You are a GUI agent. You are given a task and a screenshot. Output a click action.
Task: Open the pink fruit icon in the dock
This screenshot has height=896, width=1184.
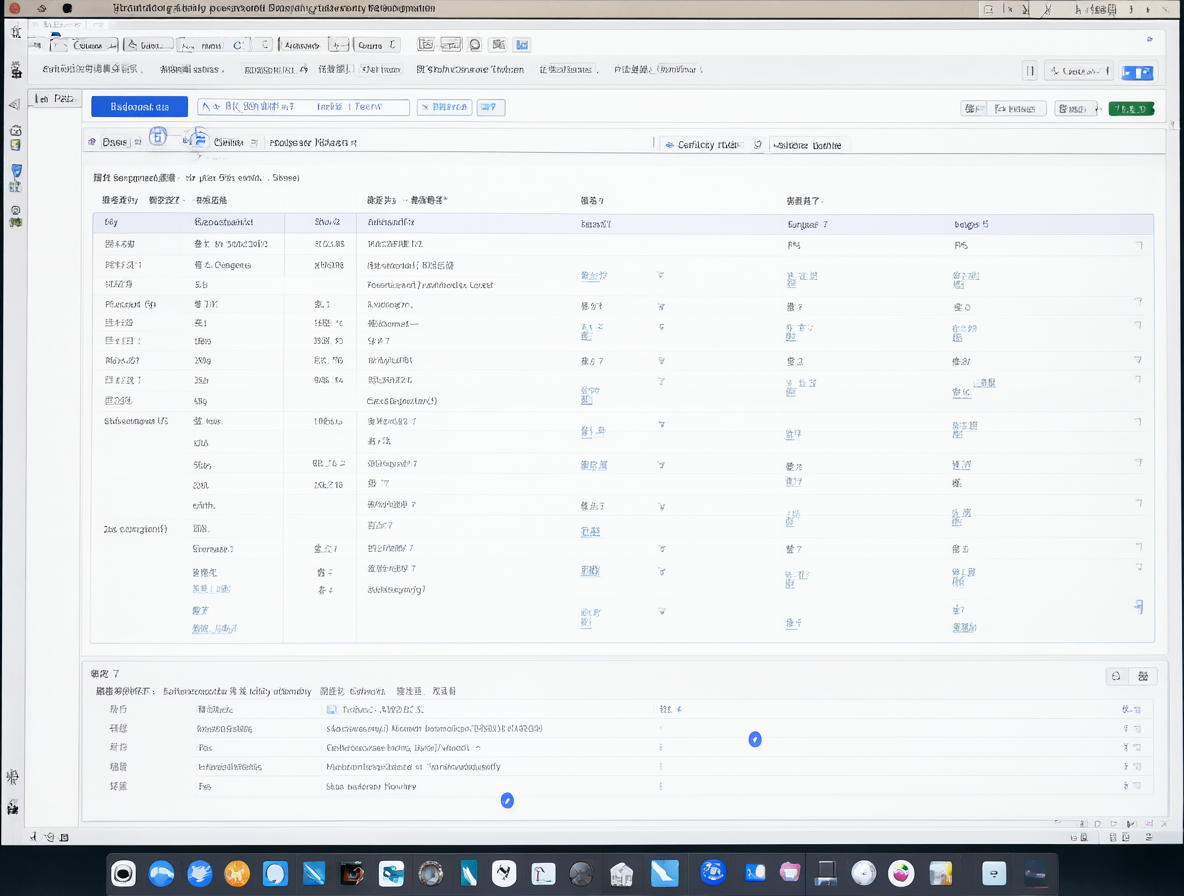(x=901, y=874)
